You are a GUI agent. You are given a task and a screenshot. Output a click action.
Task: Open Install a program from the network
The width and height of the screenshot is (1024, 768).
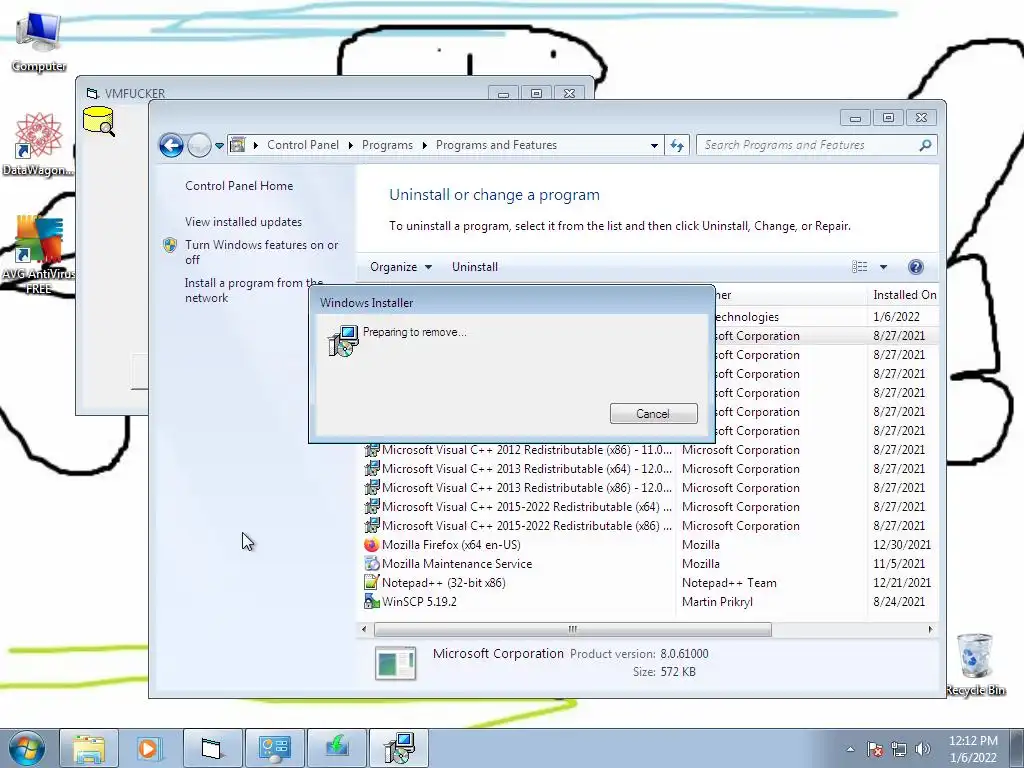[x=253, y=290]
